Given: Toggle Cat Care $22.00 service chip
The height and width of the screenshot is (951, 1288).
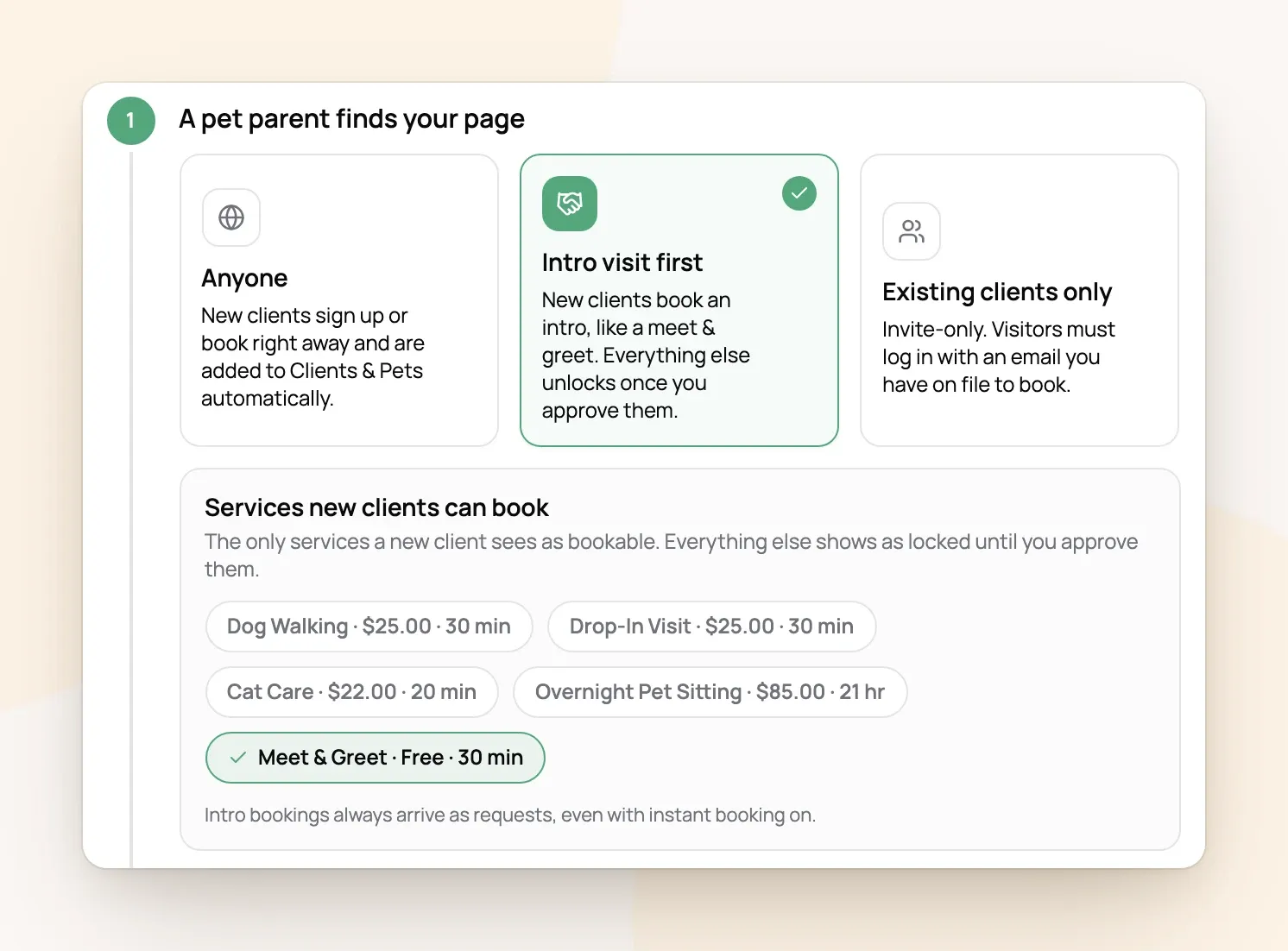Looking at the screenshot, I should pyautogui.click(x=351, y=692).
